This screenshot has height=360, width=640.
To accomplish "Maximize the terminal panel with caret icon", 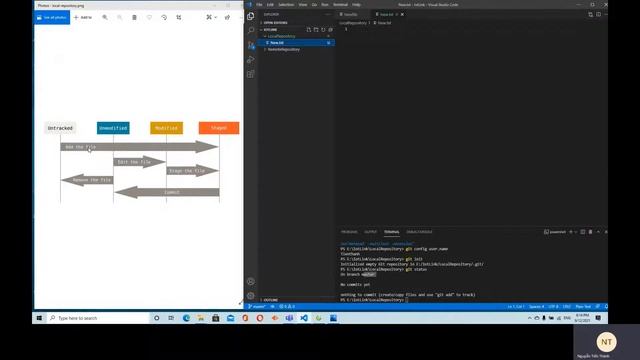I will point(598,232).
